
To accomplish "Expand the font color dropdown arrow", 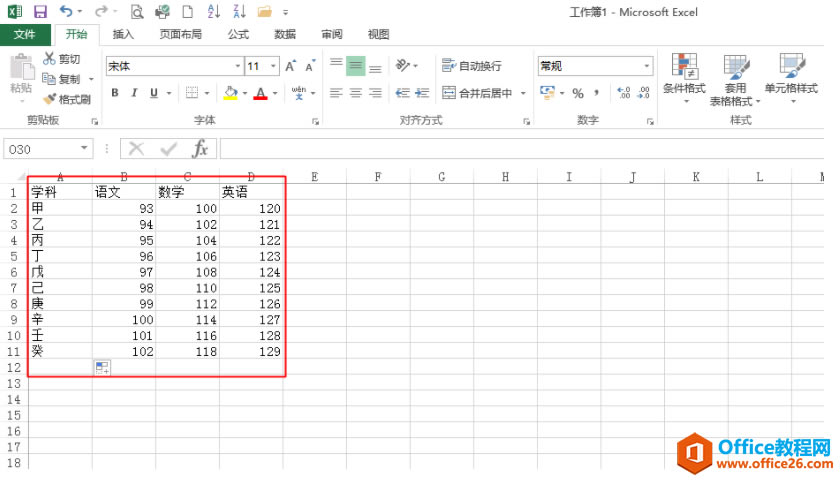I will [275, 93].
